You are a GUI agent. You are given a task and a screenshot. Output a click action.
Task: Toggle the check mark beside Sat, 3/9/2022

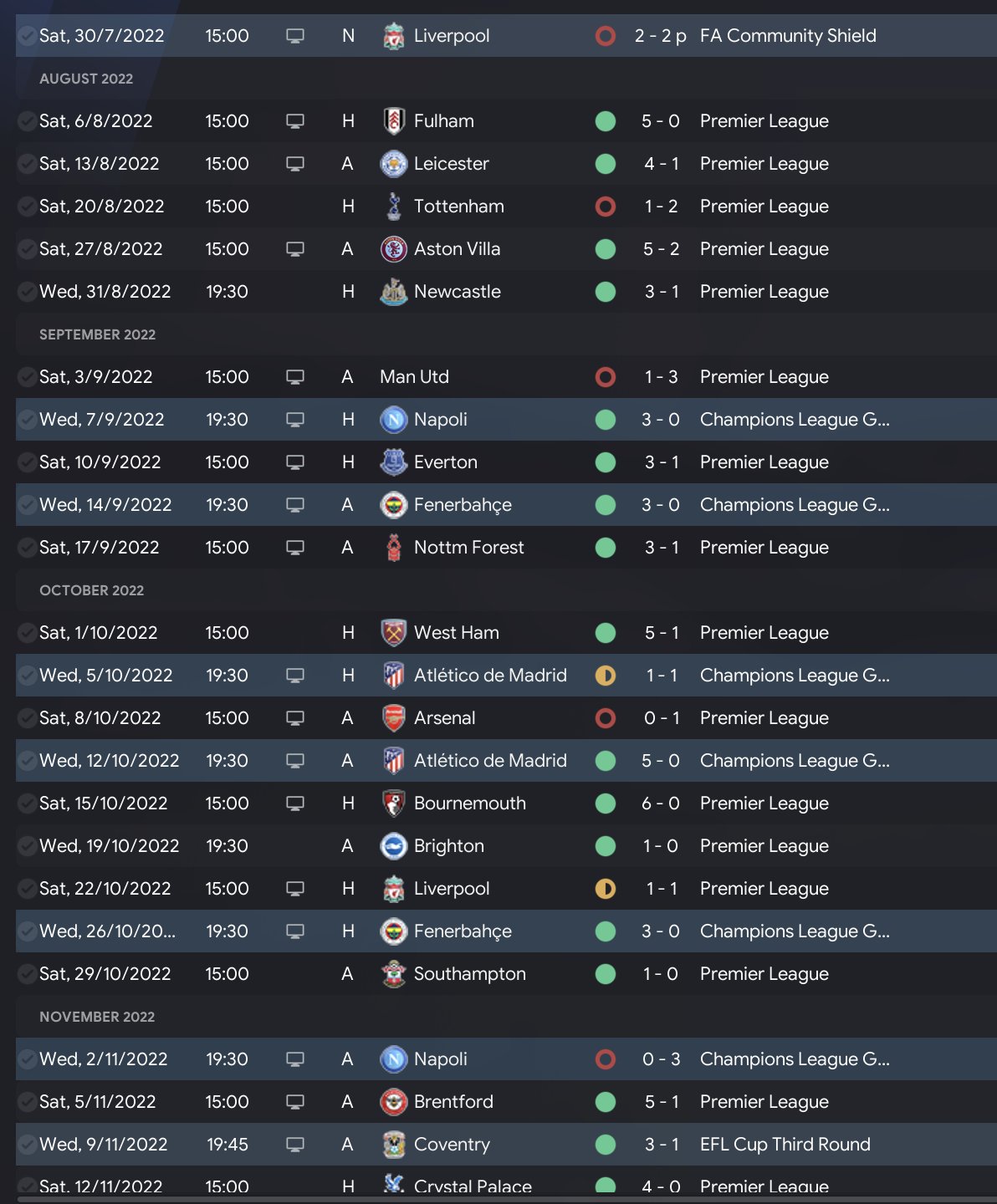pos(27,377)
